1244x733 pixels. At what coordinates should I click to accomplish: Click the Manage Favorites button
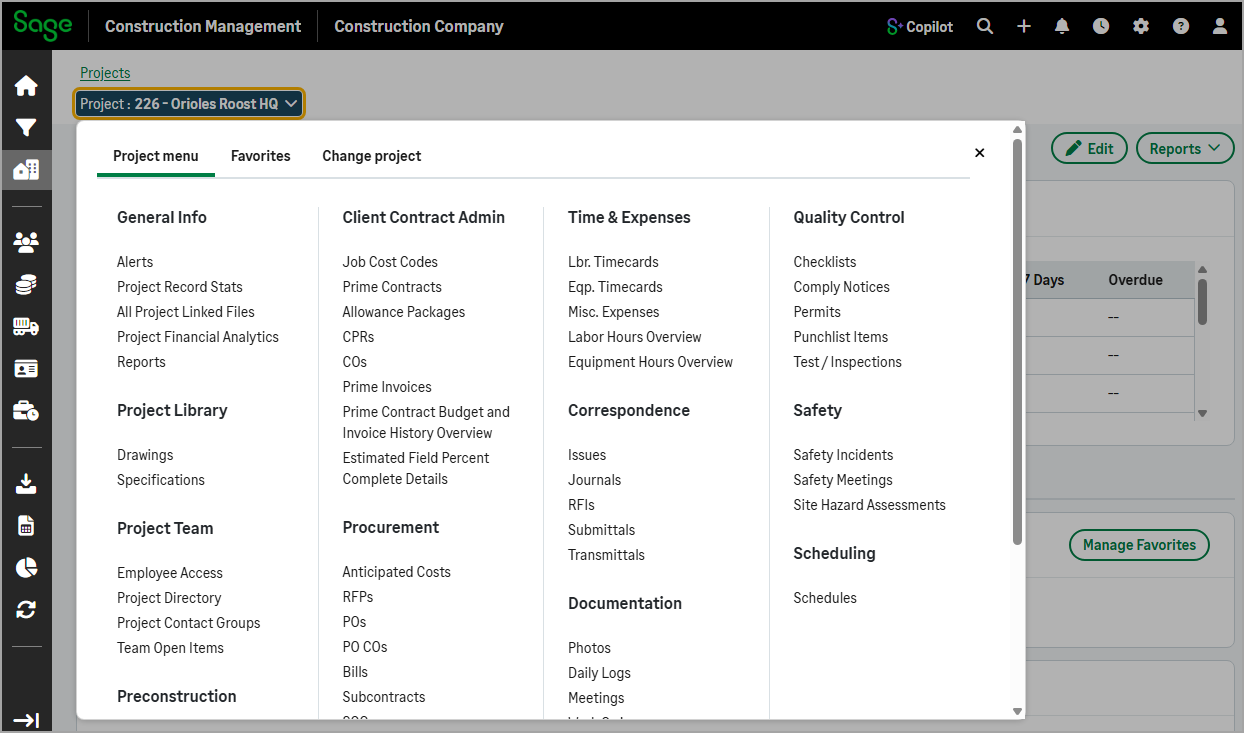(1139, 545)
